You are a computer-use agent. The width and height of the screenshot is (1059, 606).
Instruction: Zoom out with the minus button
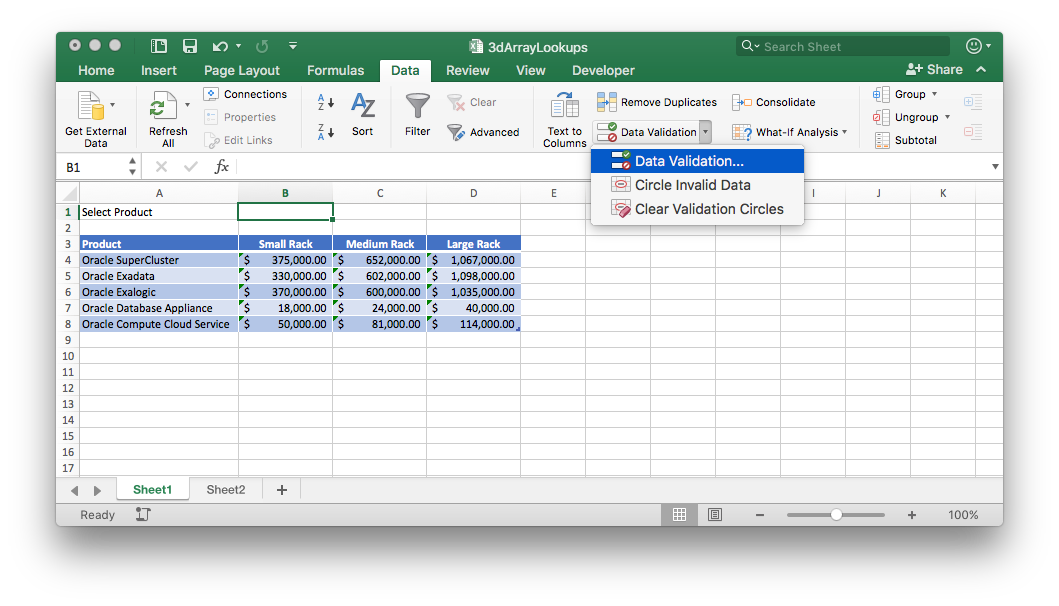(760, 515)
